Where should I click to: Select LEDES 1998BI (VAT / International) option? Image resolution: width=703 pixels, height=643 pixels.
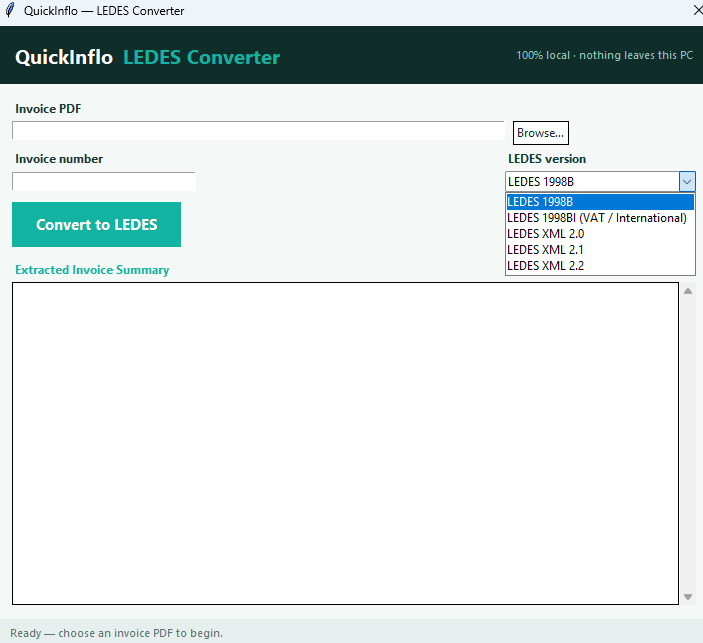600,218
